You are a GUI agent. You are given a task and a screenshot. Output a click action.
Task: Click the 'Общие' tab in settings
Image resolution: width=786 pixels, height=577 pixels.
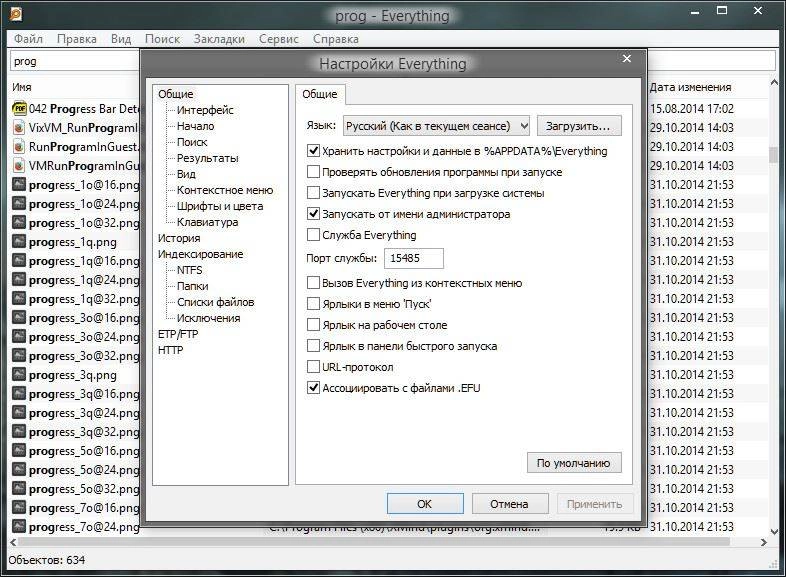tap(320, 94)
